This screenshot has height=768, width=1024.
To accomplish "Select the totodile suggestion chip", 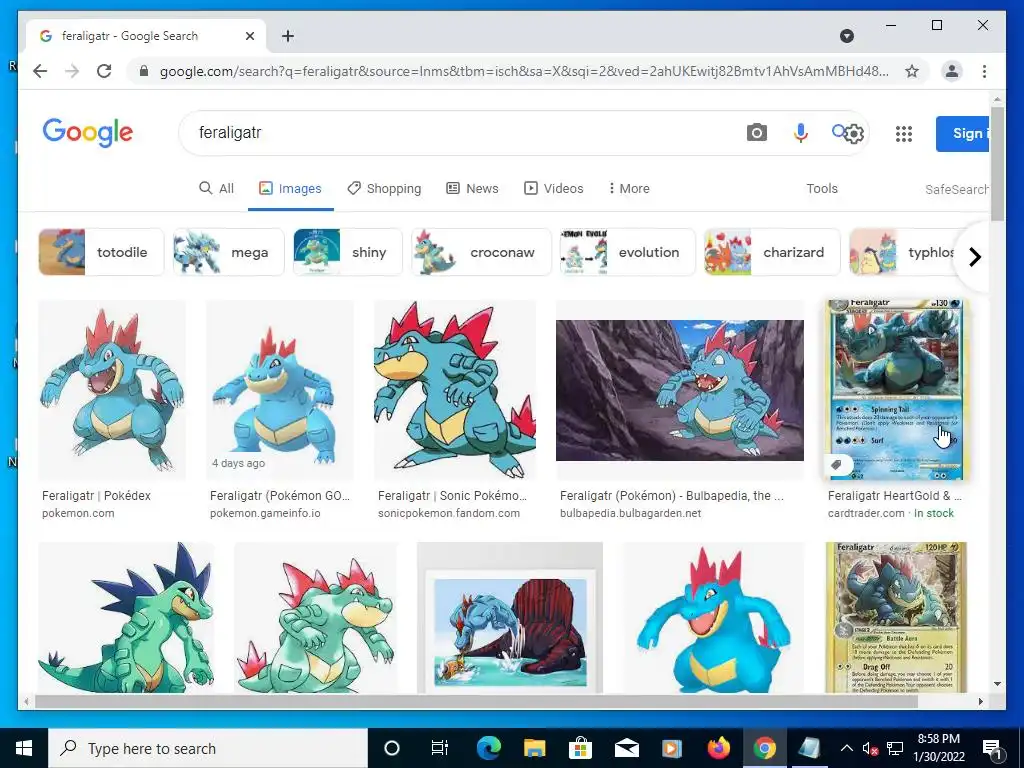I will pos(101,252).
